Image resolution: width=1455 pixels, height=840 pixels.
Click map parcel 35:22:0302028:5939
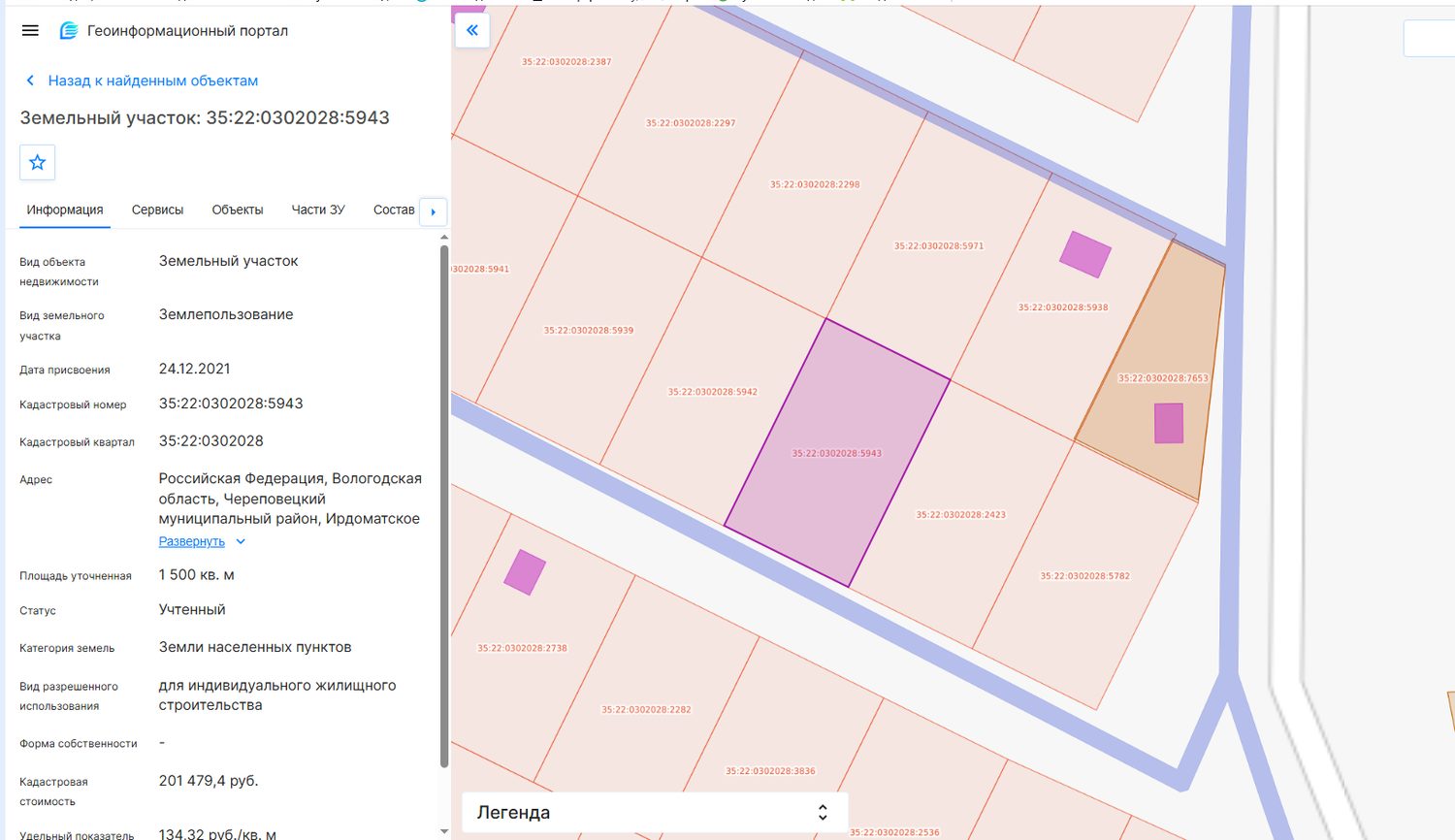[589, 330]
